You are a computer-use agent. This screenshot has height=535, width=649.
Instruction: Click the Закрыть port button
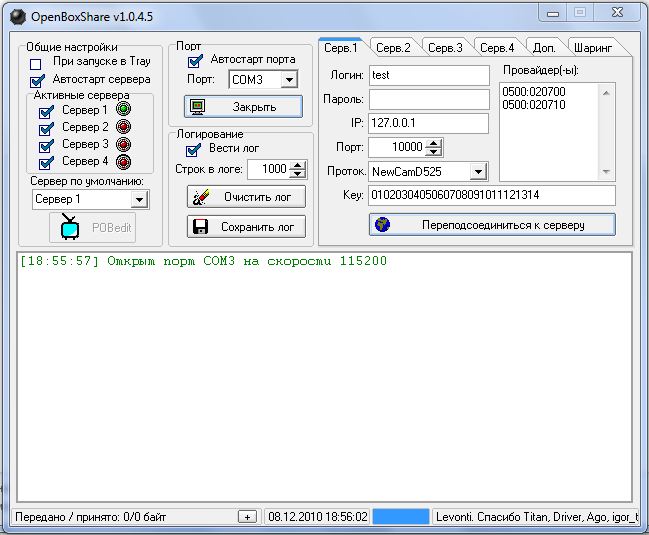click(x=243, y=107)
